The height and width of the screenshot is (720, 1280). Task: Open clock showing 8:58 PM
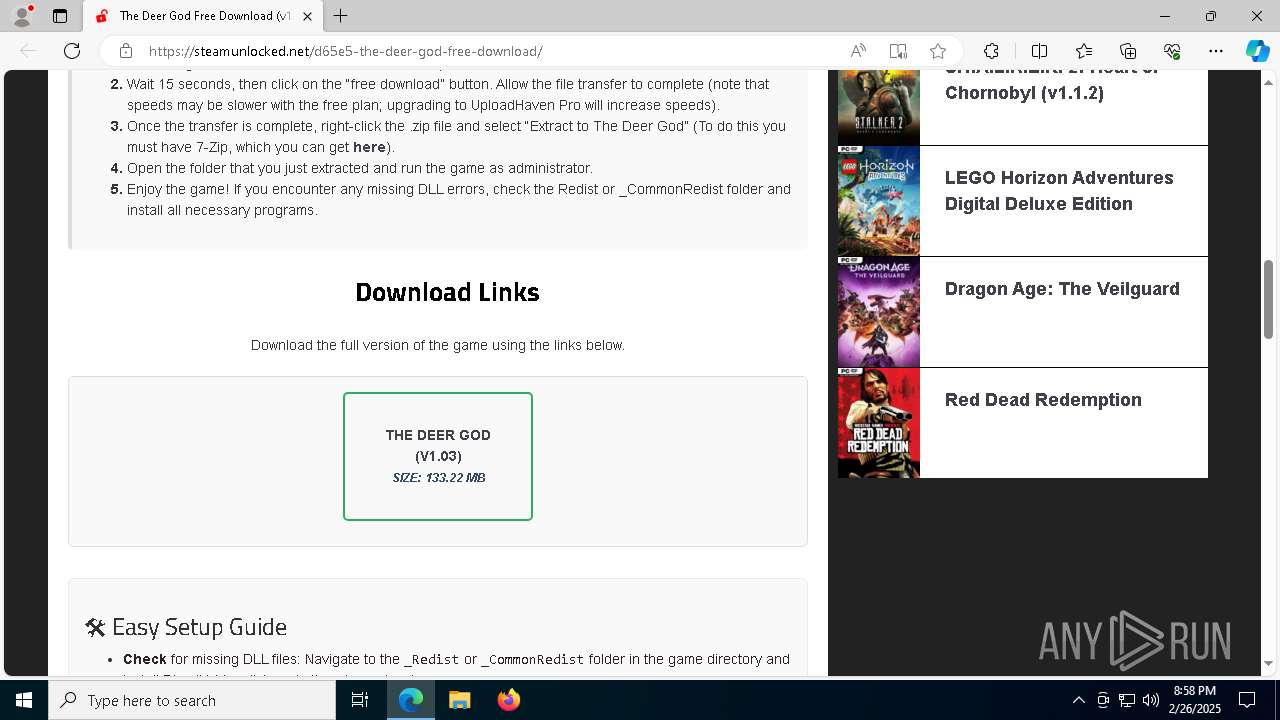[1195, 700]
